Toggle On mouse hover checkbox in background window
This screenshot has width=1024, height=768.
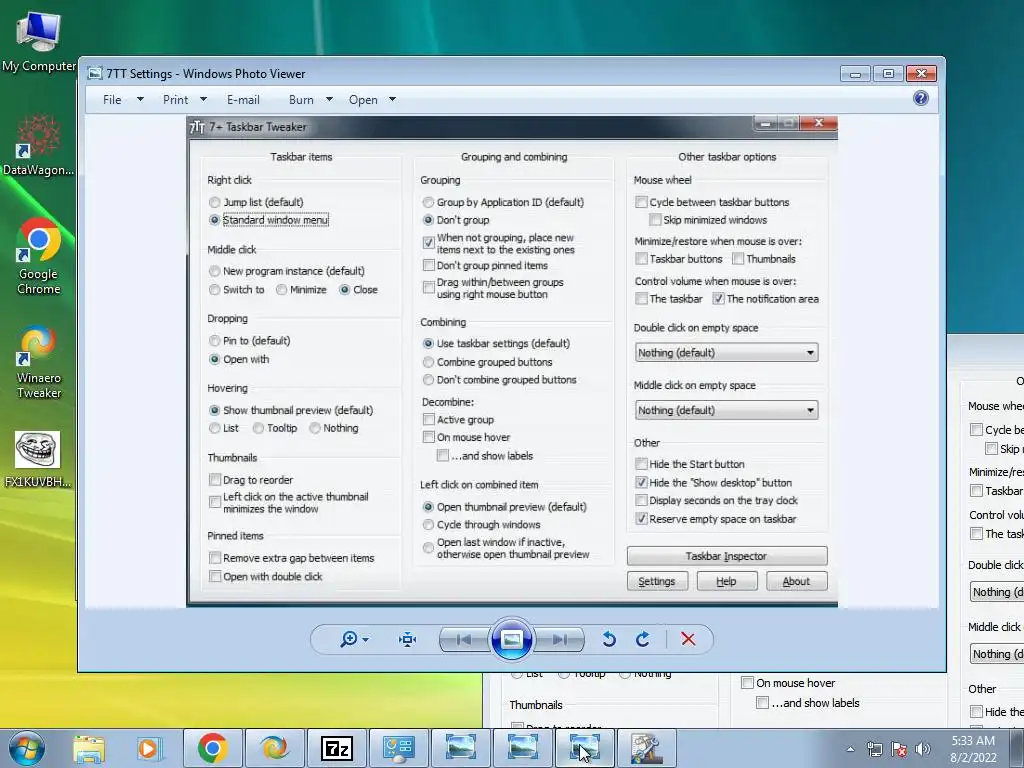coord(748,683)
